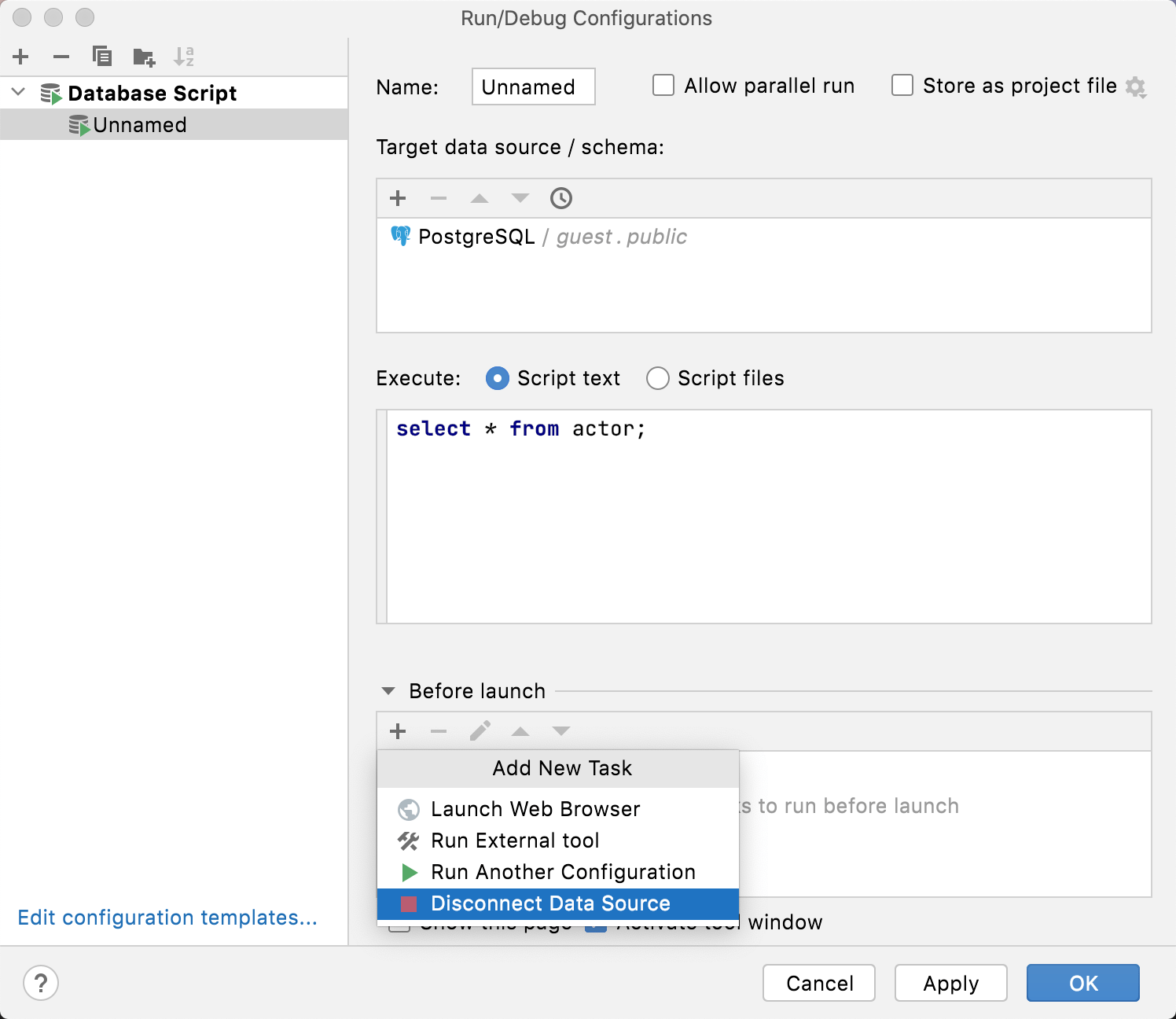This screenshot has width=1176, height=1019.
Task: Move the before launch task down
Action: tap(561, 731)
